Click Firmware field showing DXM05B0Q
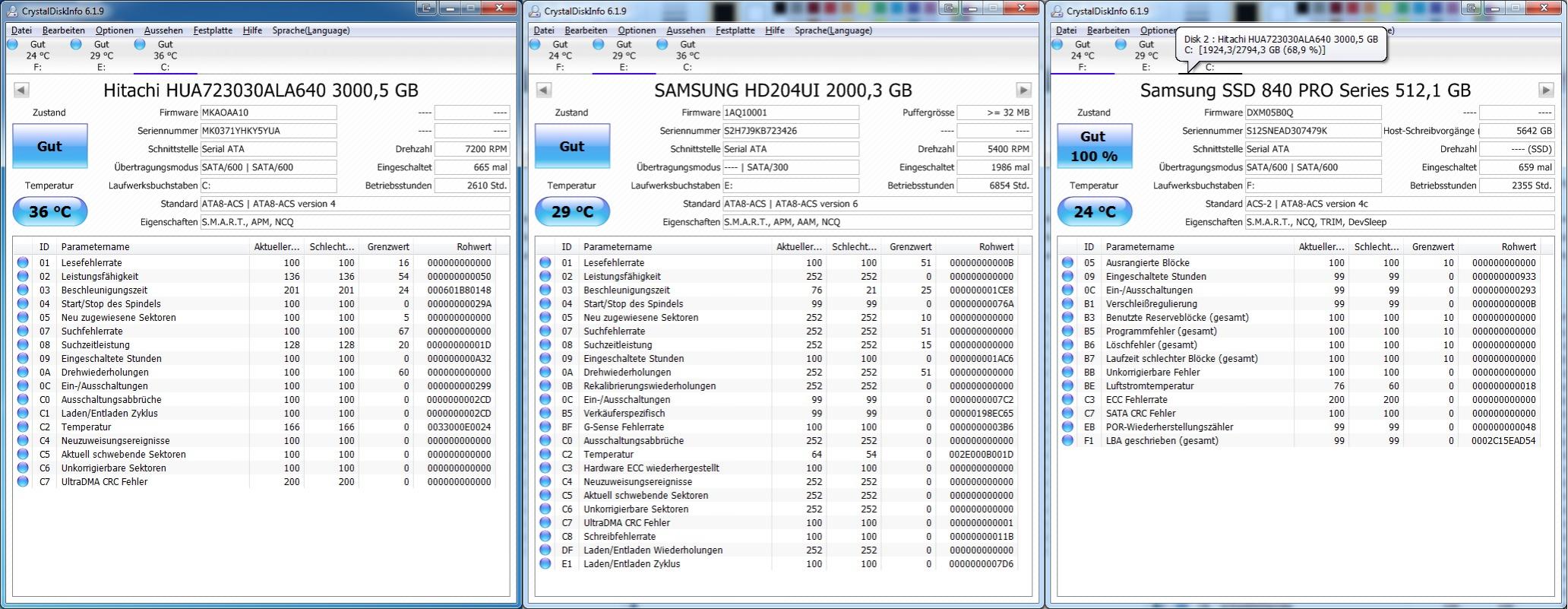 pos(1314,113)
